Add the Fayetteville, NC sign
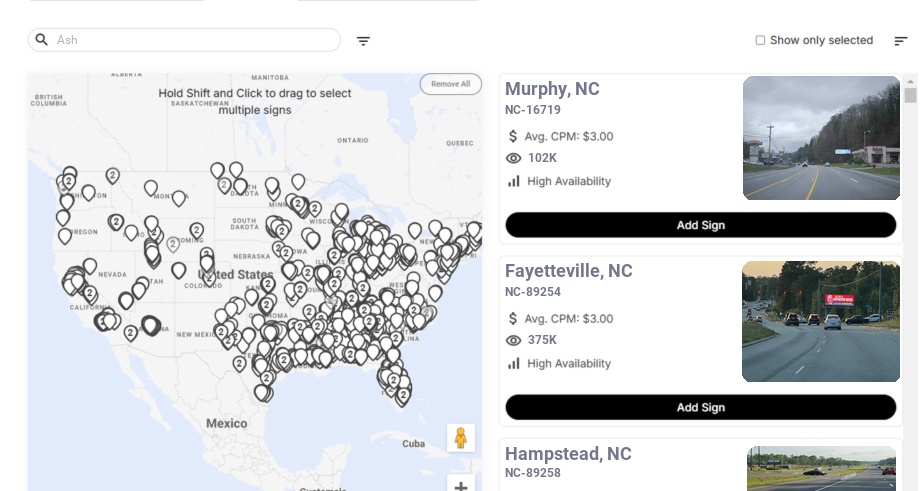 pyautogui.click(x=700, y=407)
